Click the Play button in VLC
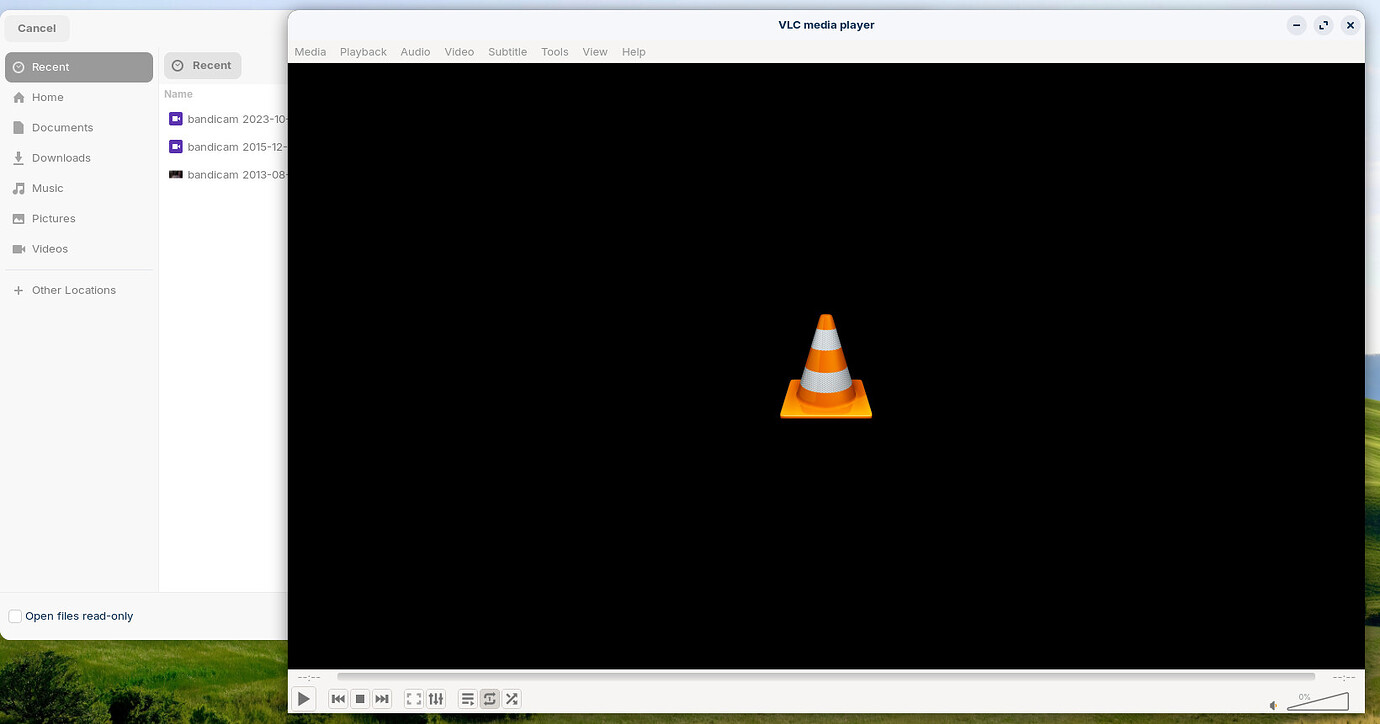This screenshot has width=1380, height=724. point(303,698)
